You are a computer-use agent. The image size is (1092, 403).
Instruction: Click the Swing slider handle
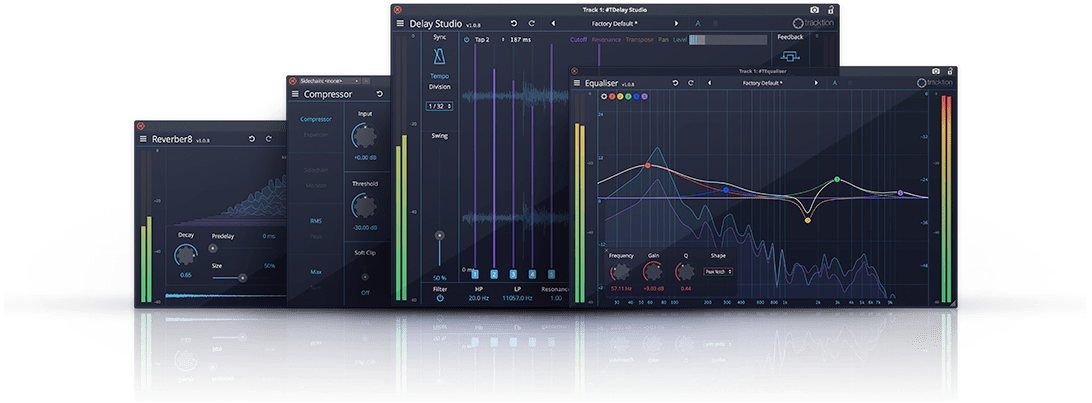click(x=439, y=235)
